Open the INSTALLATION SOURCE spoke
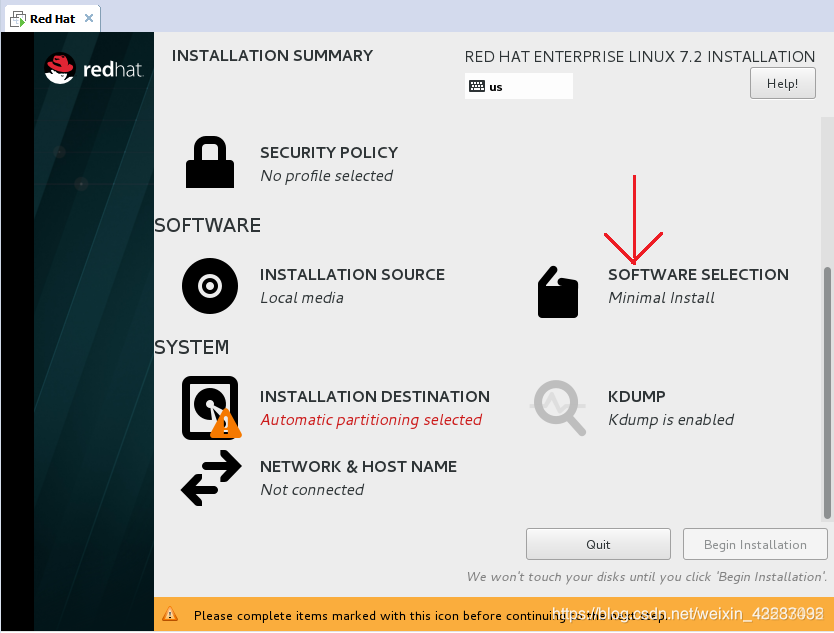Viewport: 834px width, 633px height. coord(352,274)
